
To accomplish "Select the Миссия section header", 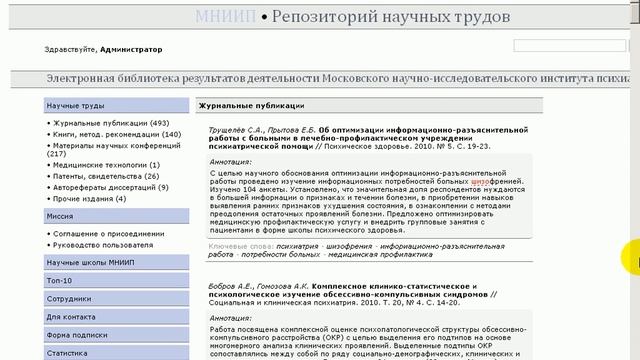I will pyautogui.click(x=116, y=216).
